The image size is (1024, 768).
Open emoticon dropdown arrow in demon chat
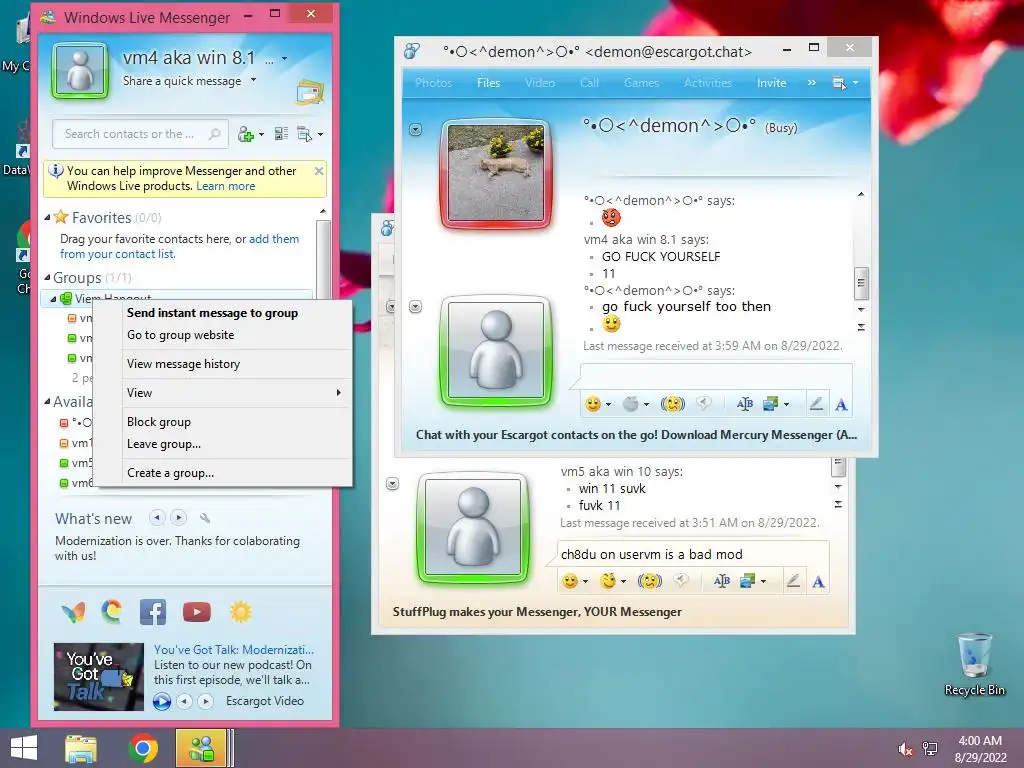pyautogui.click(x=609, y=405)
